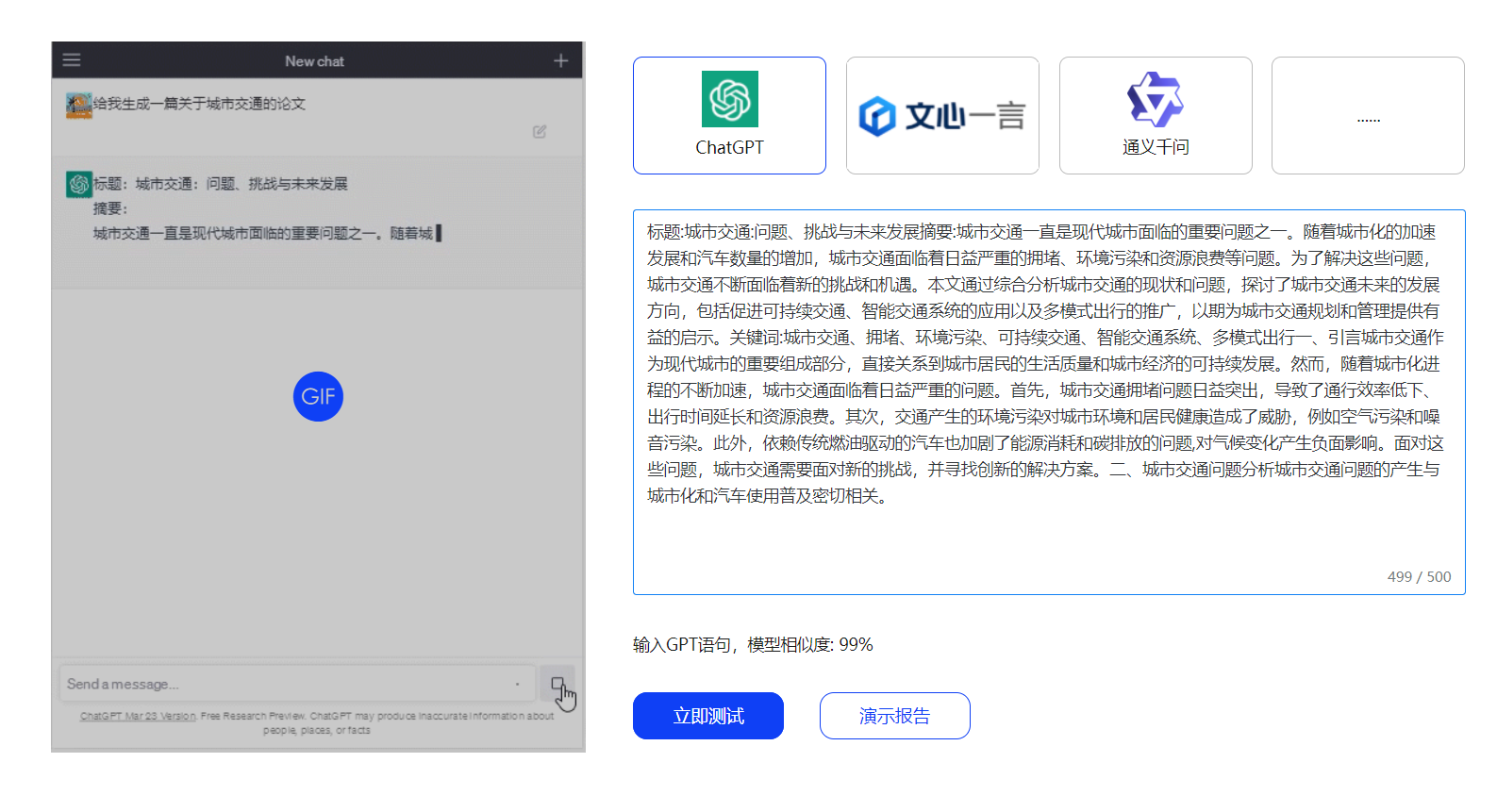Click the 'New chat' title text

coord(314,61)
